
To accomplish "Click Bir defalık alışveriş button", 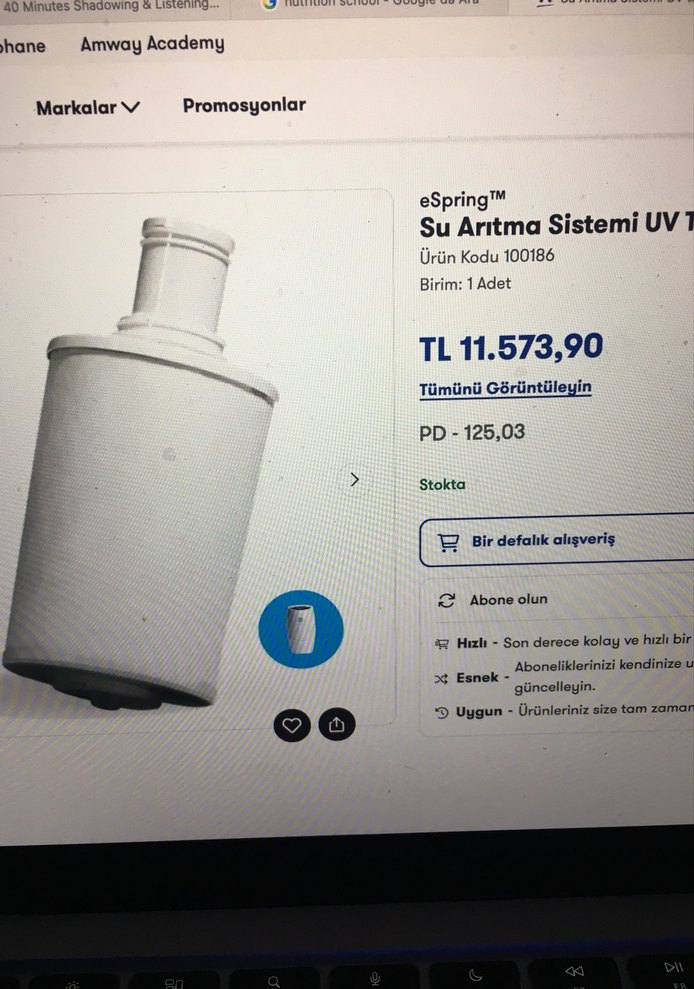I will [556, 542].
